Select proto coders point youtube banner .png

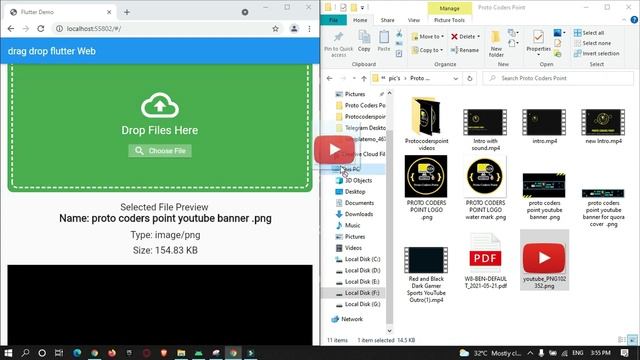tap(544, 196)
